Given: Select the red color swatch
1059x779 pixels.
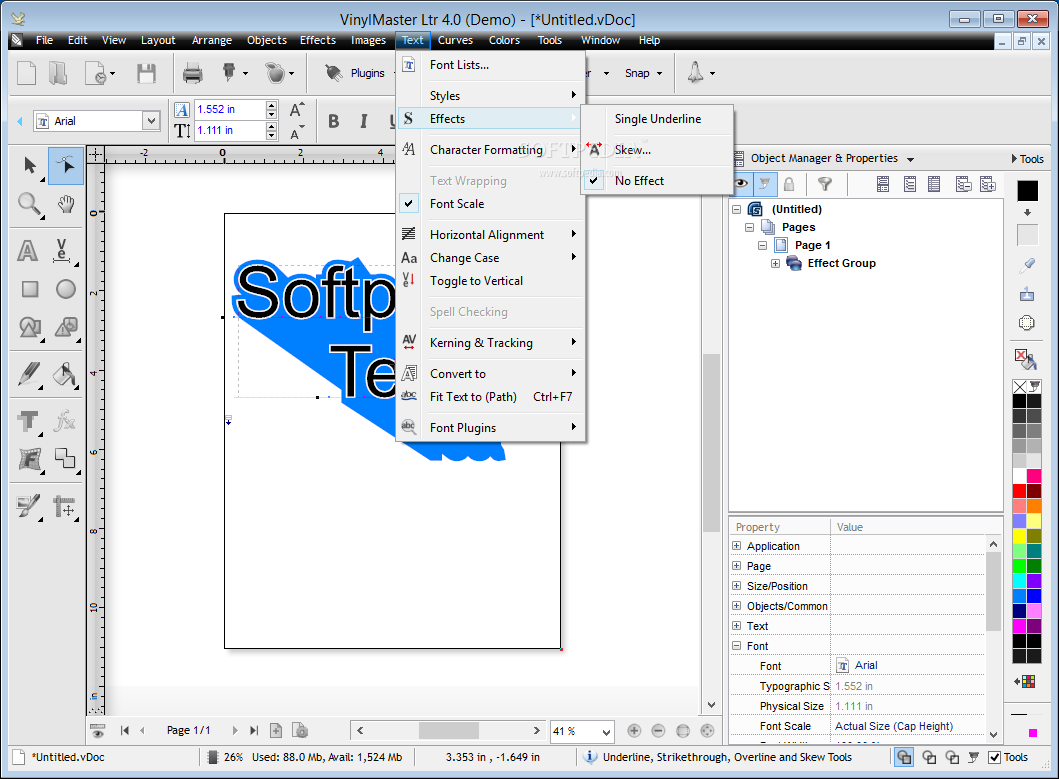Looking at the screenshot, I should pyautogui.click(x=1019, y=491).
